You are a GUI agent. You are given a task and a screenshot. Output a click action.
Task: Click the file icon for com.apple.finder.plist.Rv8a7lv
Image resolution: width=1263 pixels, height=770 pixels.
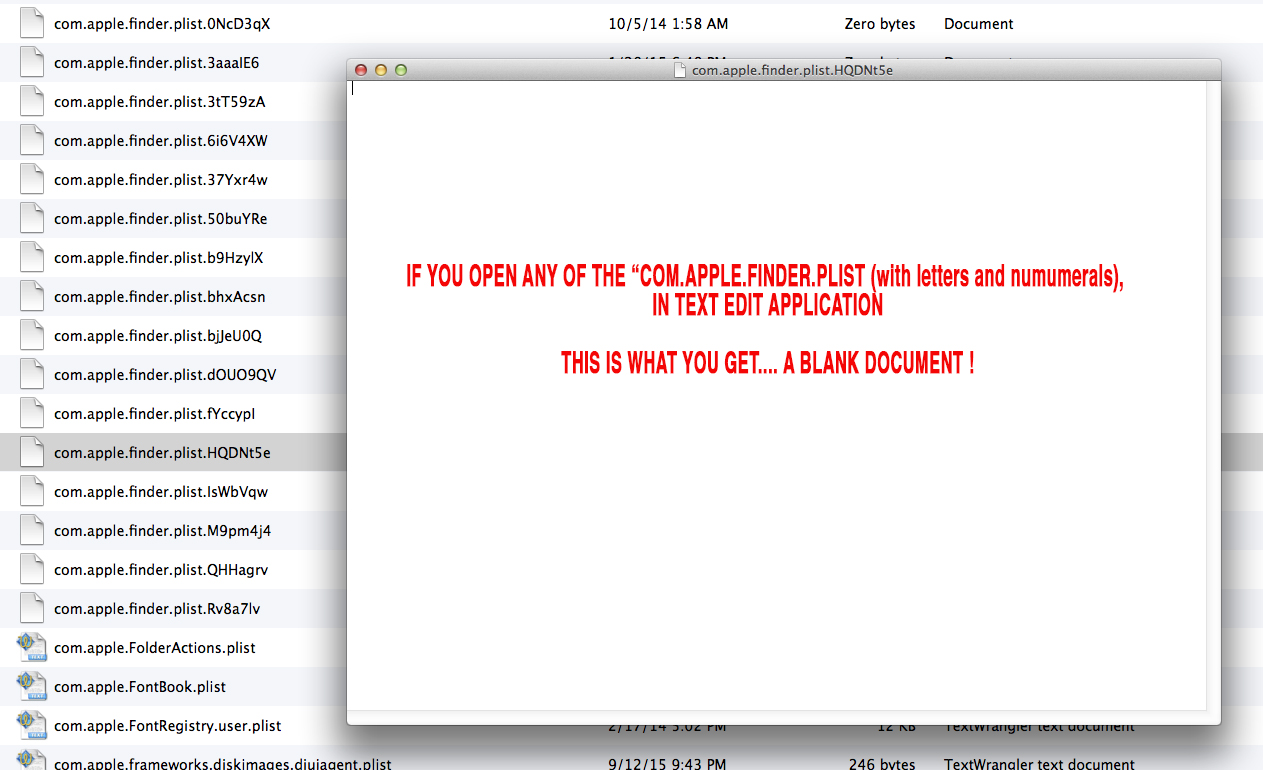tap(32, 609)
